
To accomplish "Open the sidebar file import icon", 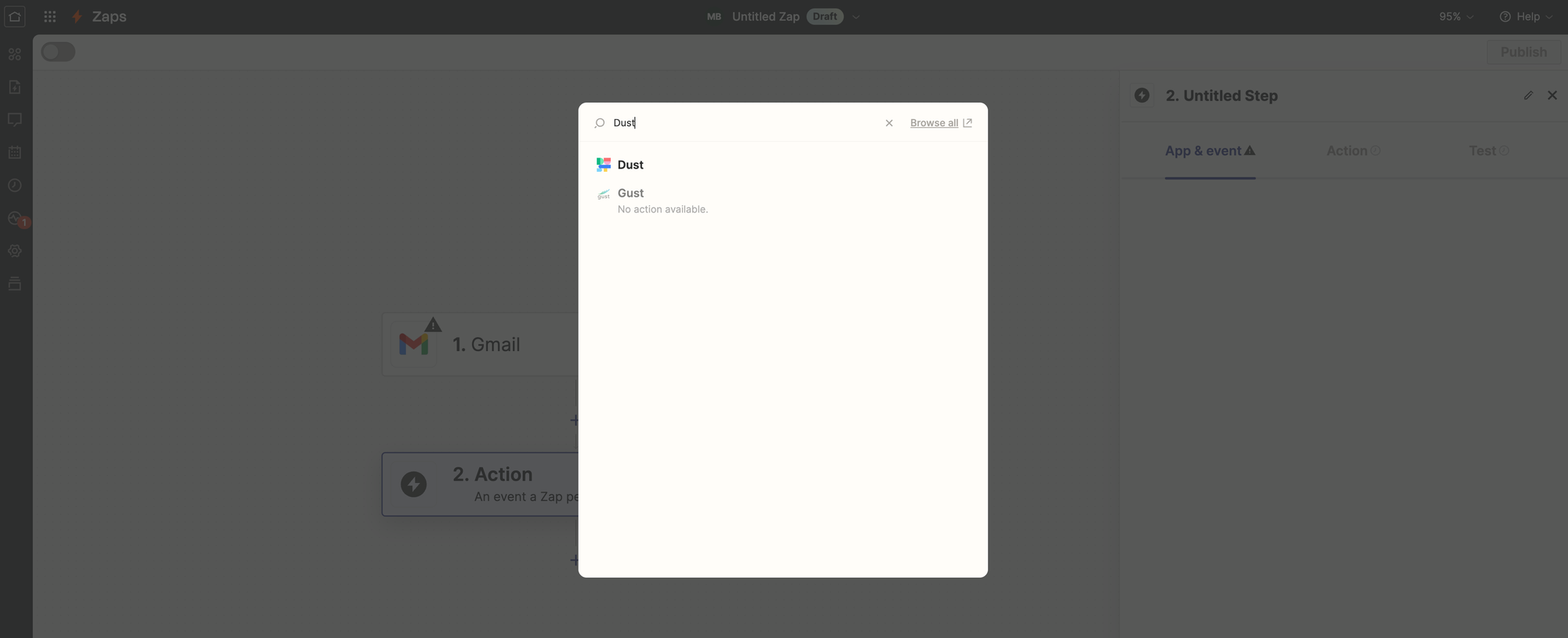I will point(15,87).
